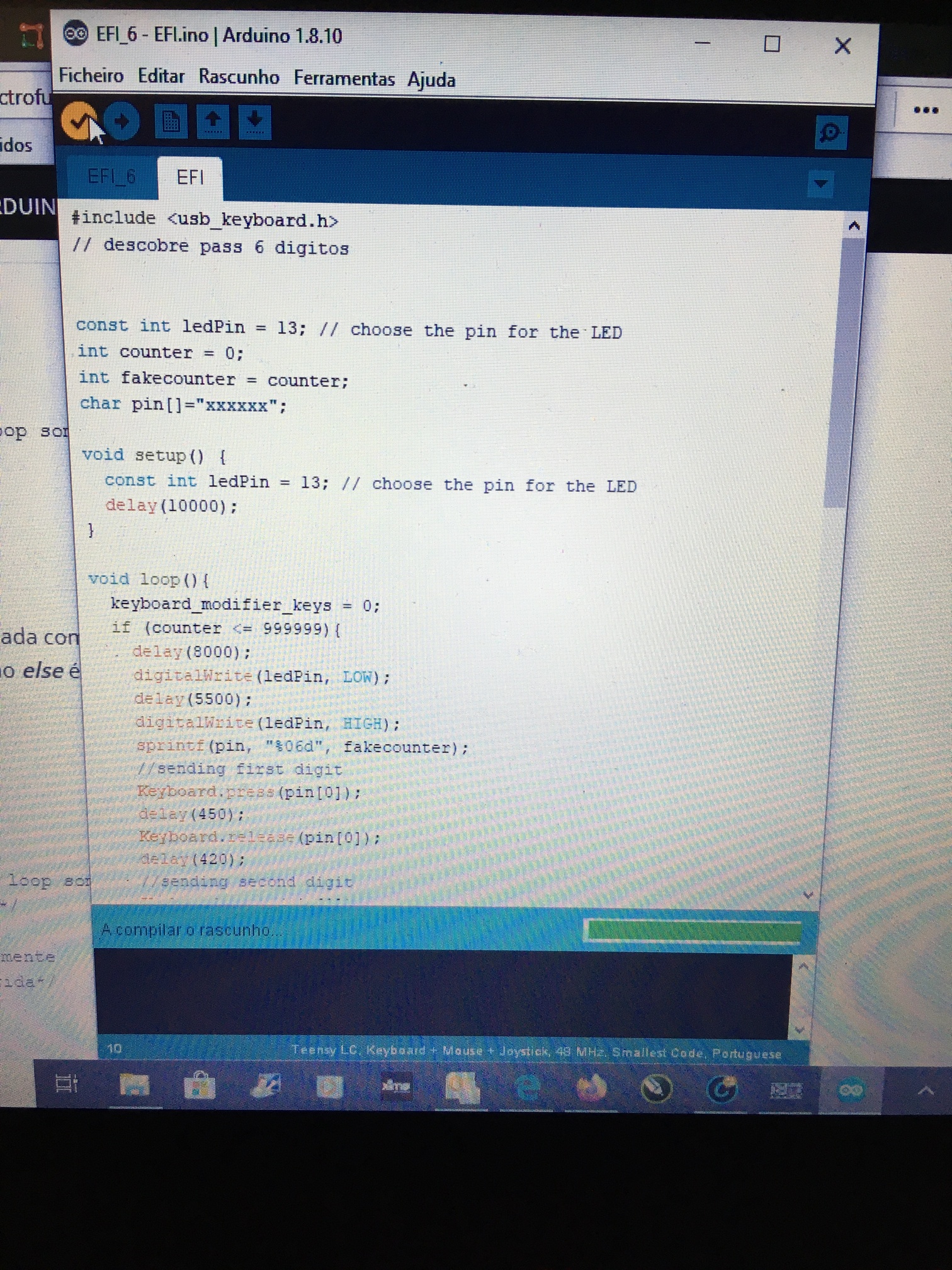The image size is (952, 1270).
Task: Create a new sketch with New icon
Action: pyautogui.click(x=171, y=122)
